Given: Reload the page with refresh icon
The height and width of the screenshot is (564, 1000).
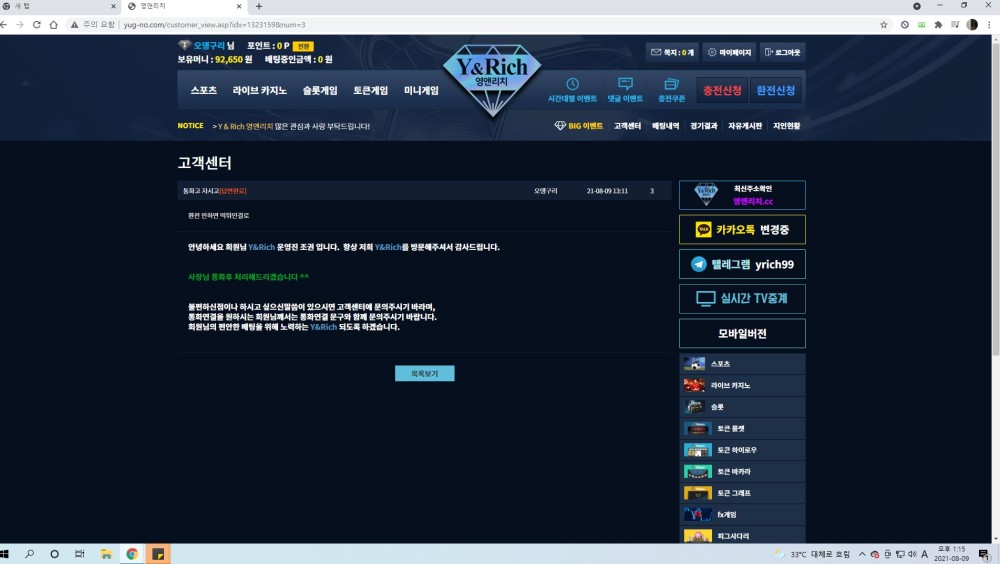Looking at the screenshot, I should point(36,25).
